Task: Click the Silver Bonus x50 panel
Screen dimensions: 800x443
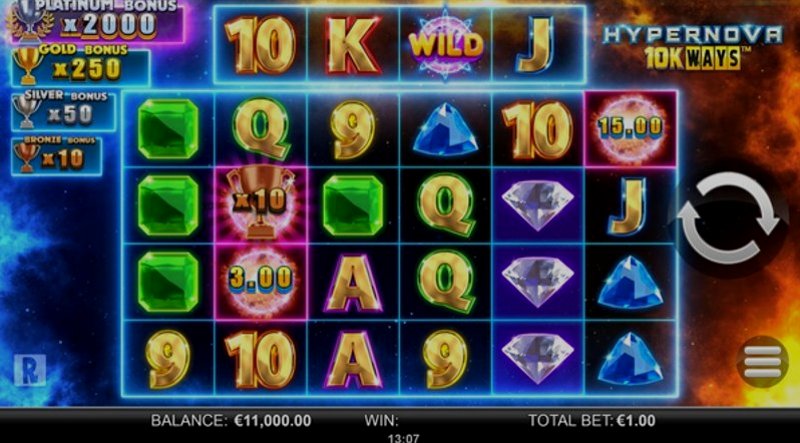Action: [63, 111]
